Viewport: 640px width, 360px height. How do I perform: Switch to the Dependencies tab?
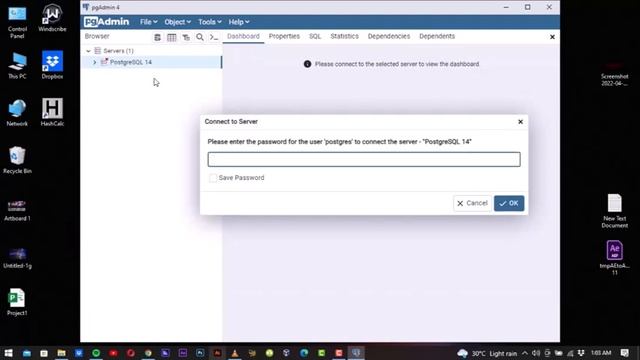(x=389, y=36)
